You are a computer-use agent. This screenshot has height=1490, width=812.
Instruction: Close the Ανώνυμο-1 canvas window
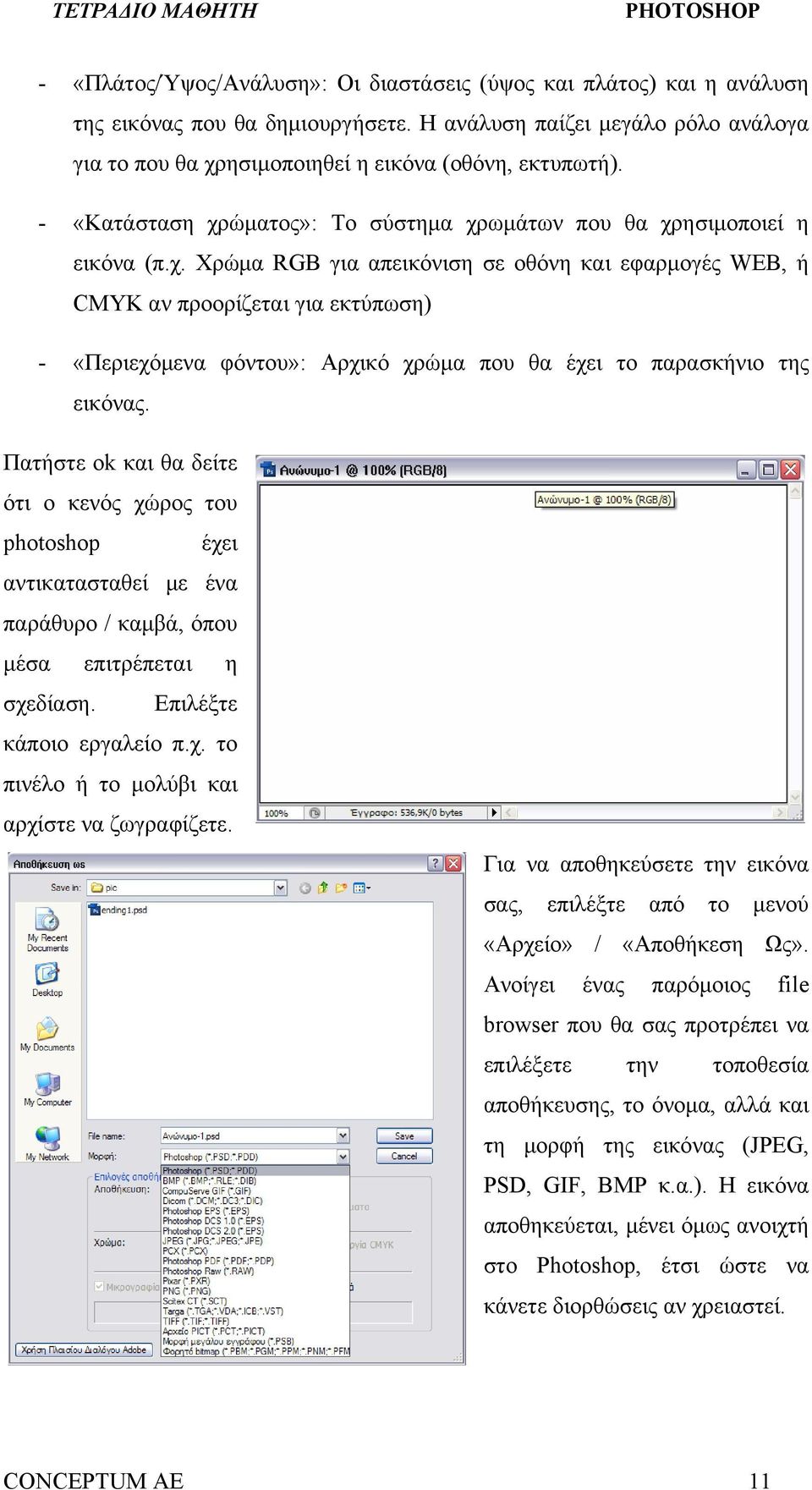(790, 470)
